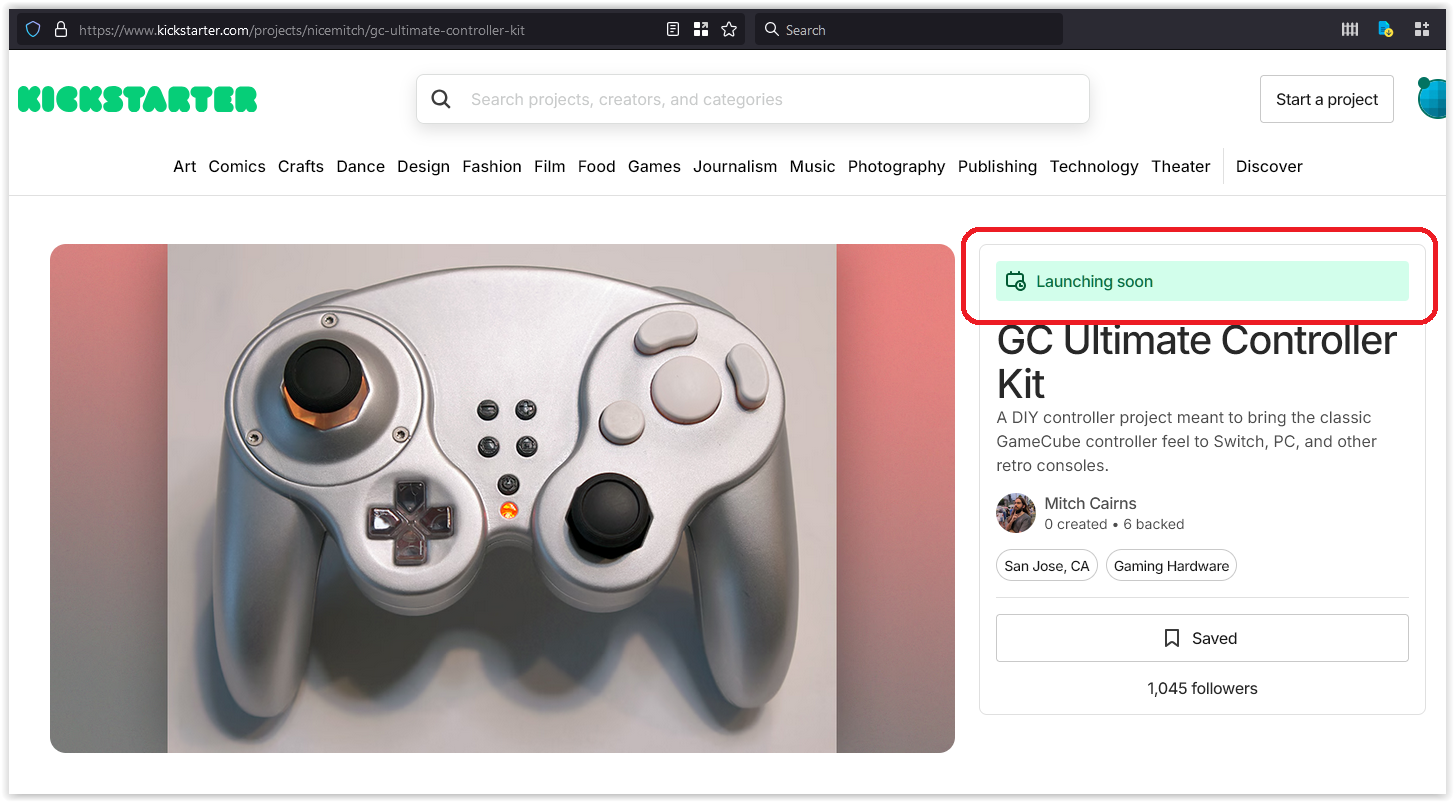The height and width of the screenshot is (802, 1454).
Task: Click the tracking protection shield icon
Action: (33, 30)
